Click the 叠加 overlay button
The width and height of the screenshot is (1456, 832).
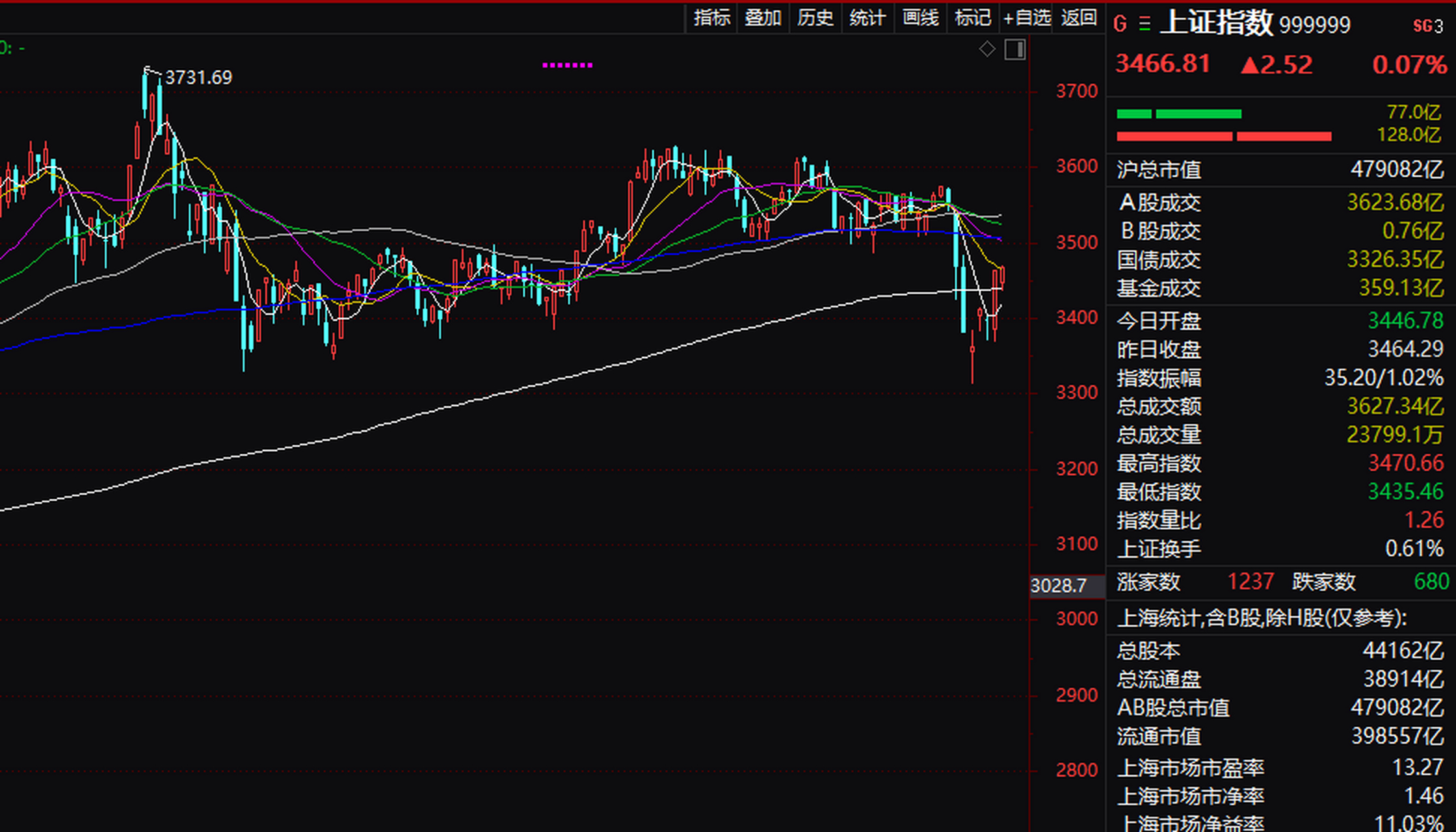(763, 18)
